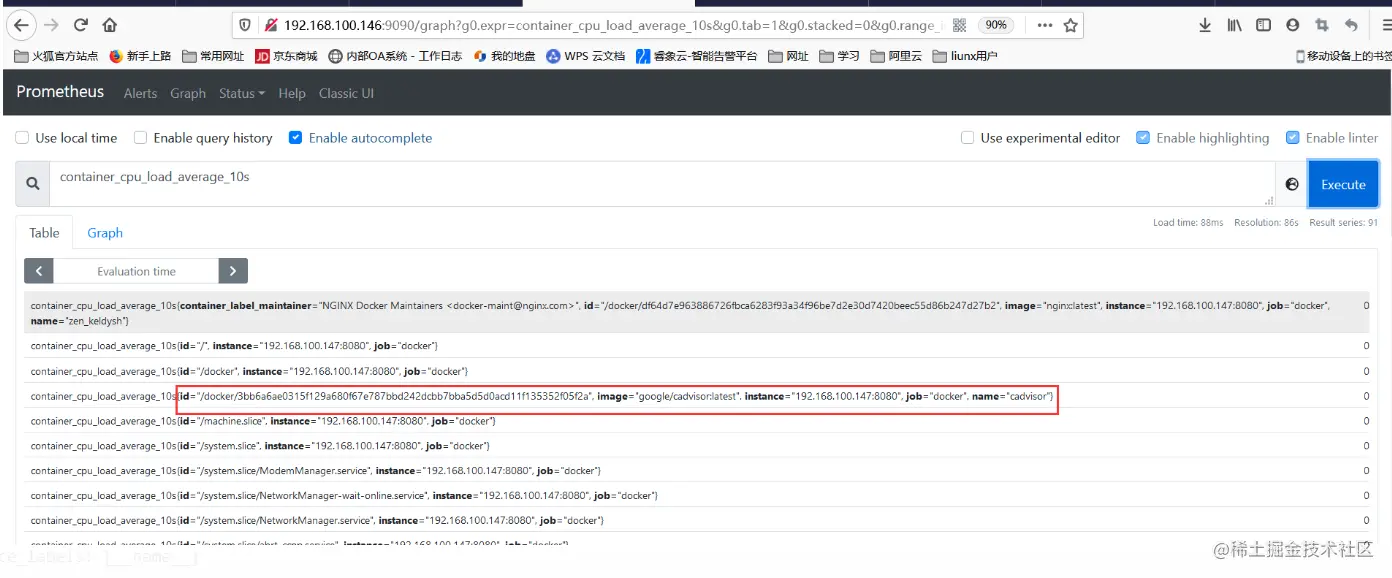Open the 学习 bookmark folder
This screenshot has height=578, width=1392.
tap(839, 56)
